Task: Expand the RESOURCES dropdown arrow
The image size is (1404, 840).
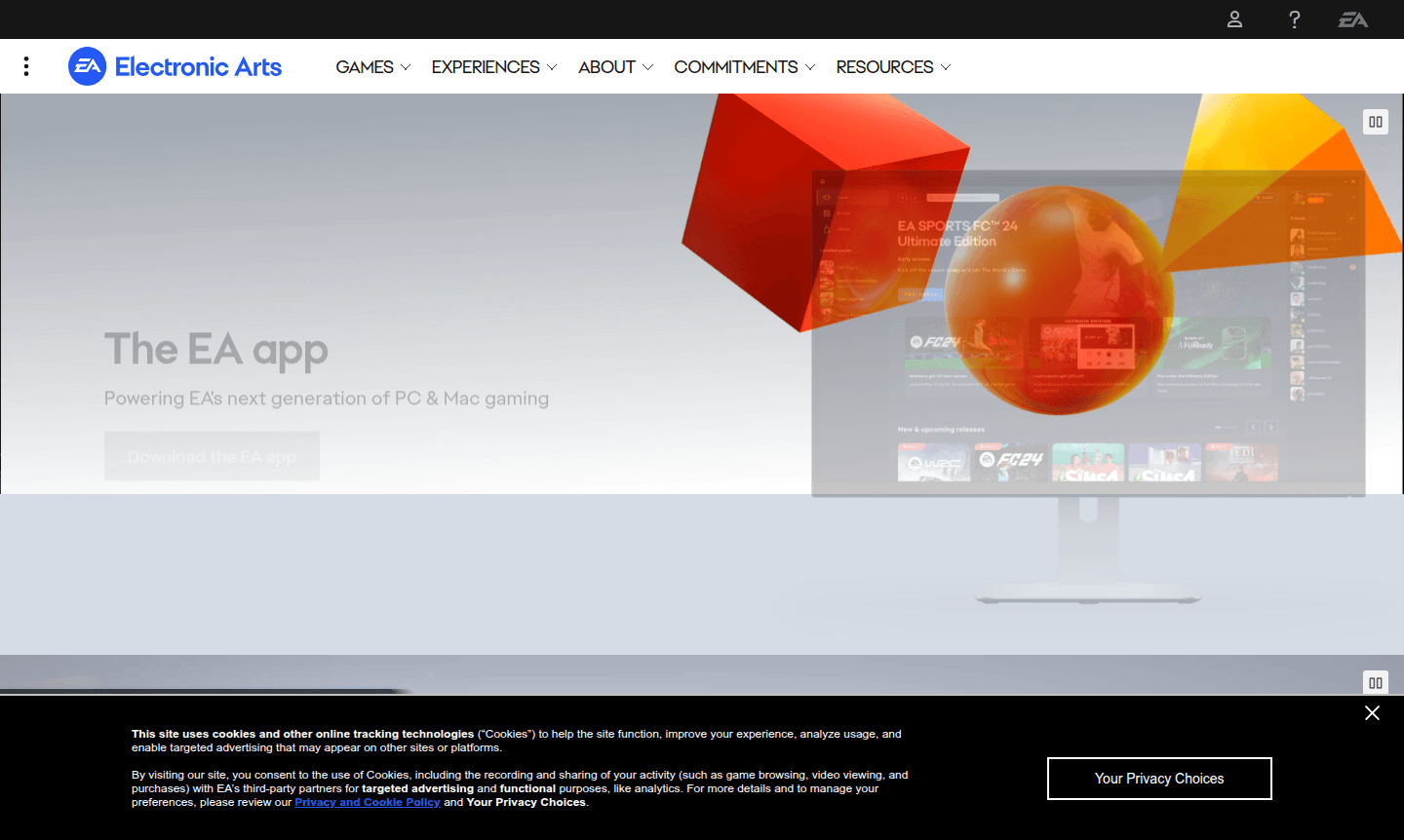Action: pyautogui.click(x=945, y=67)
